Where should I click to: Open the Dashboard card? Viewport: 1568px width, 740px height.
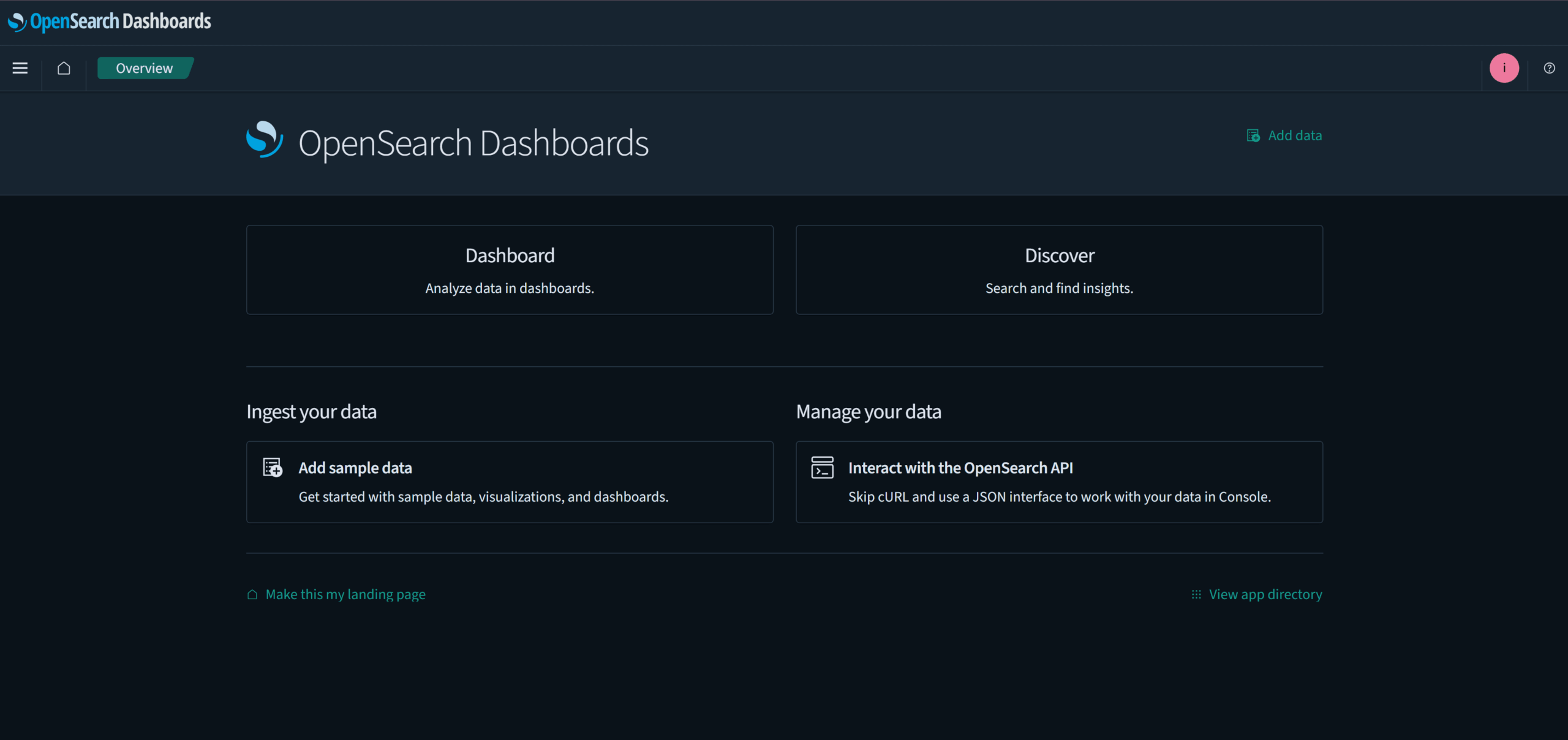[509, 270]
